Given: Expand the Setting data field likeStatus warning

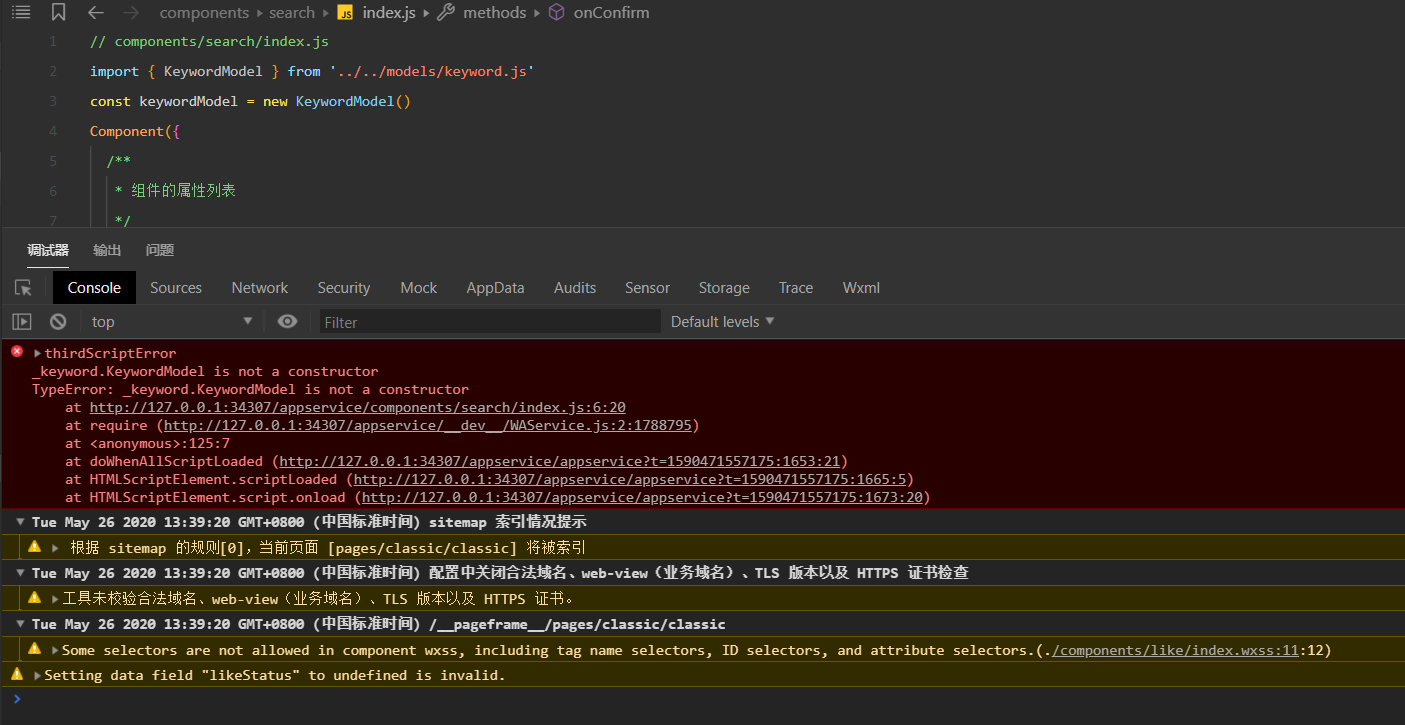Looking at the screenshot, I should point(38,675).
